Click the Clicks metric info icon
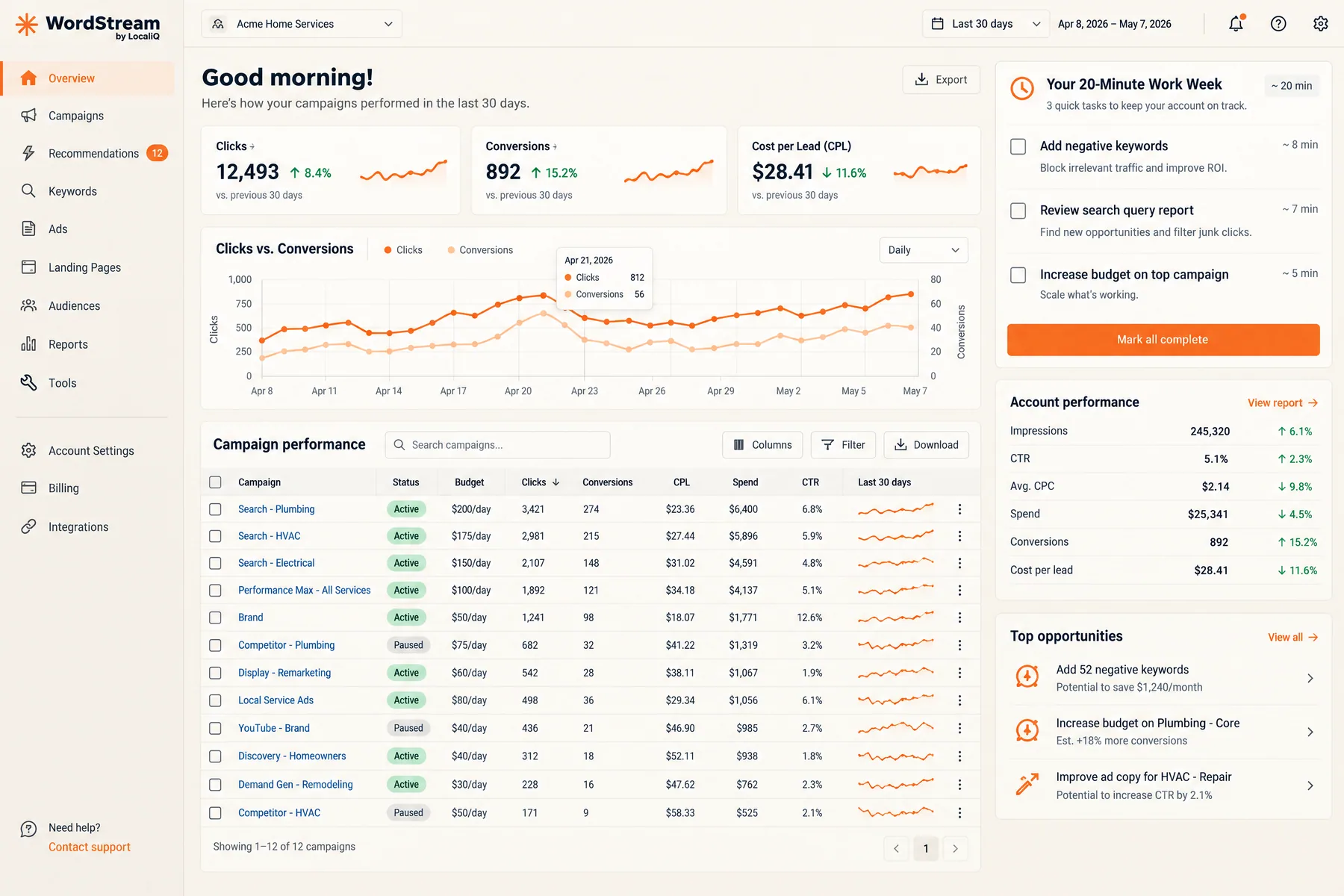 252,147
